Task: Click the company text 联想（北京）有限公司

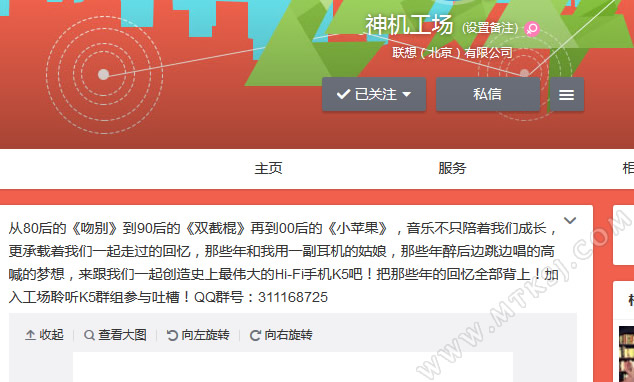Action: [x=452, y=53]
